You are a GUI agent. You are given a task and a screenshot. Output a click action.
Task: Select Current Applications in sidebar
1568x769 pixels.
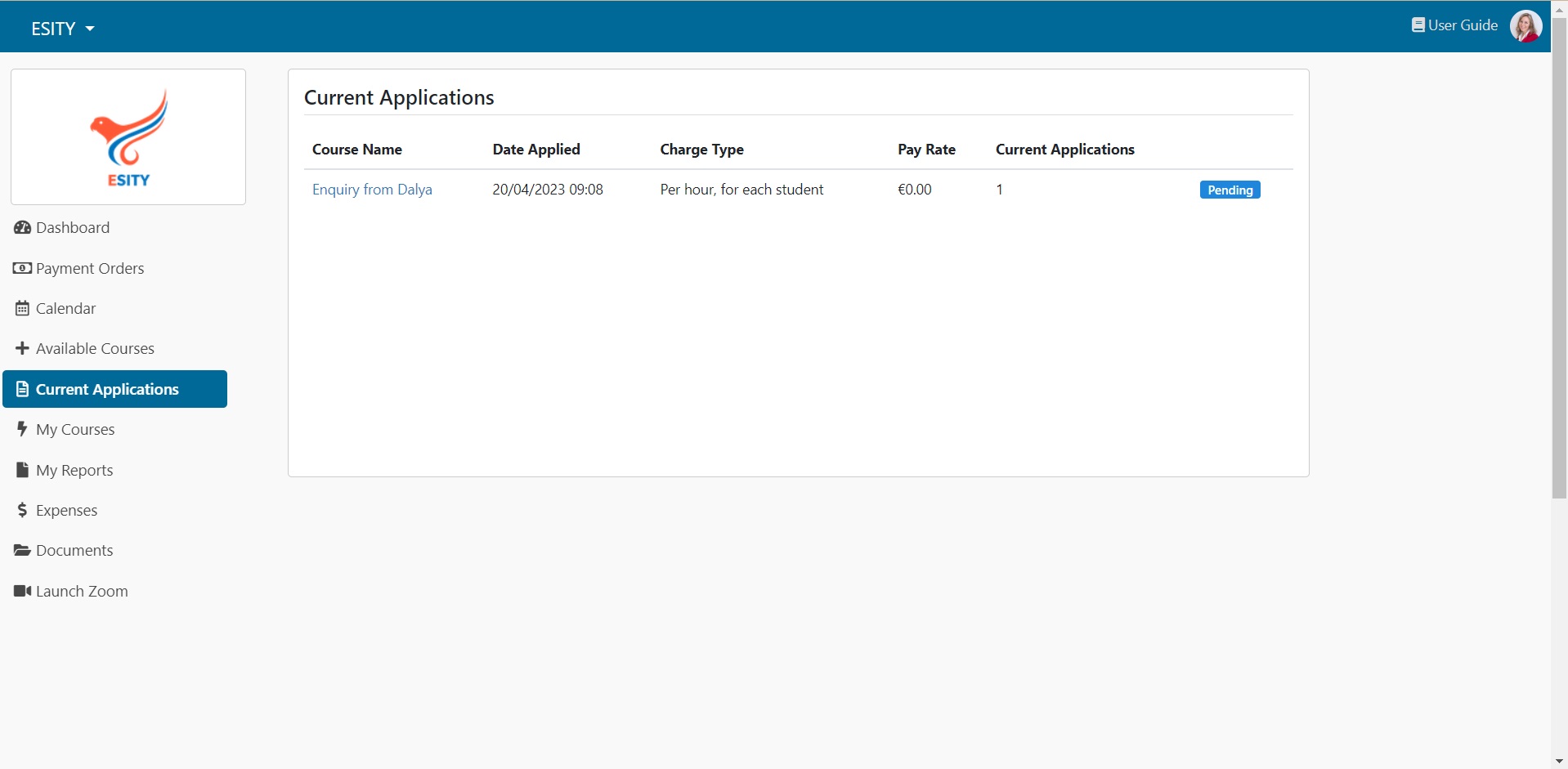pos(114,389)
